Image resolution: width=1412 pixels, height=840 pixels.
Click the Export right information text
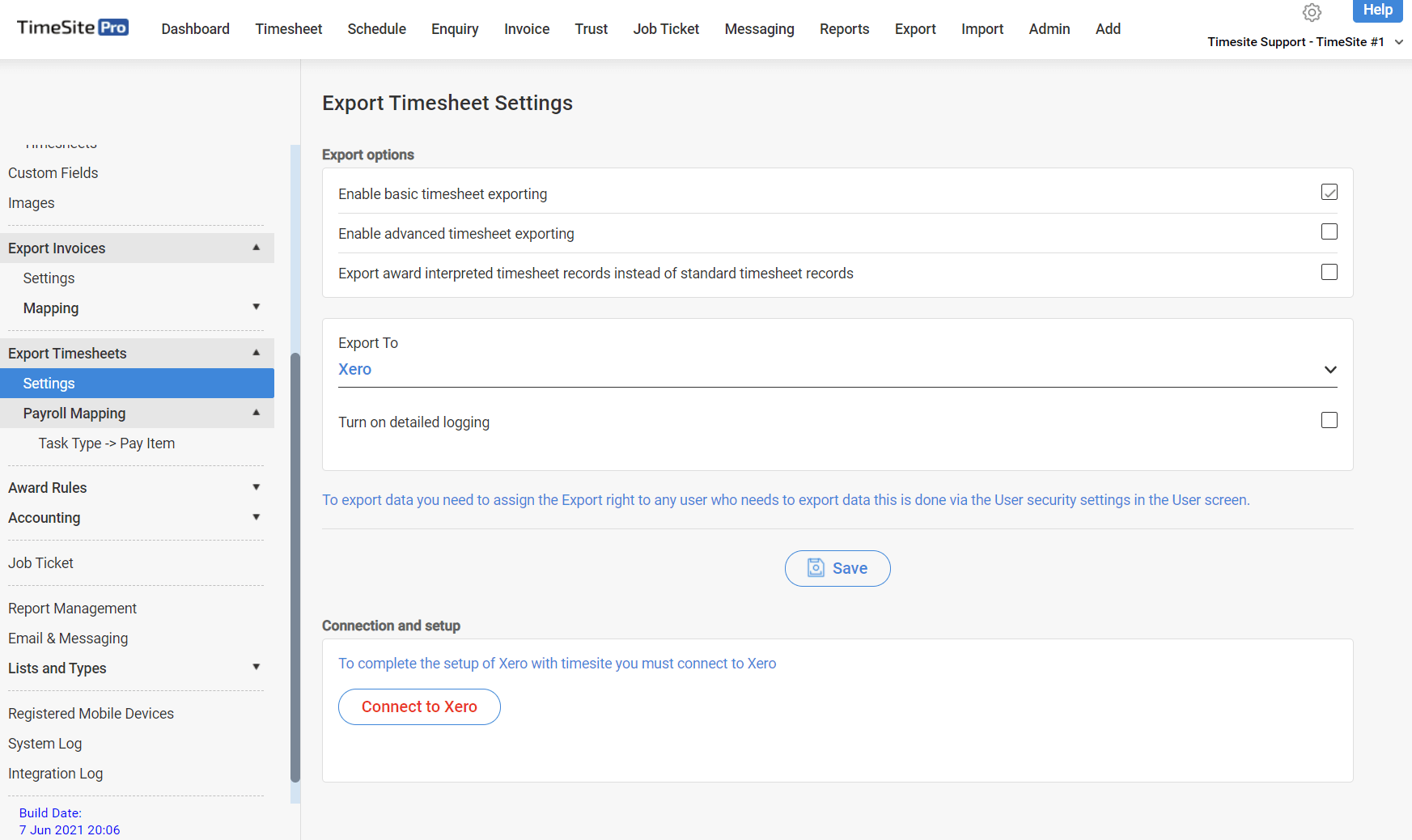[786, 500]
